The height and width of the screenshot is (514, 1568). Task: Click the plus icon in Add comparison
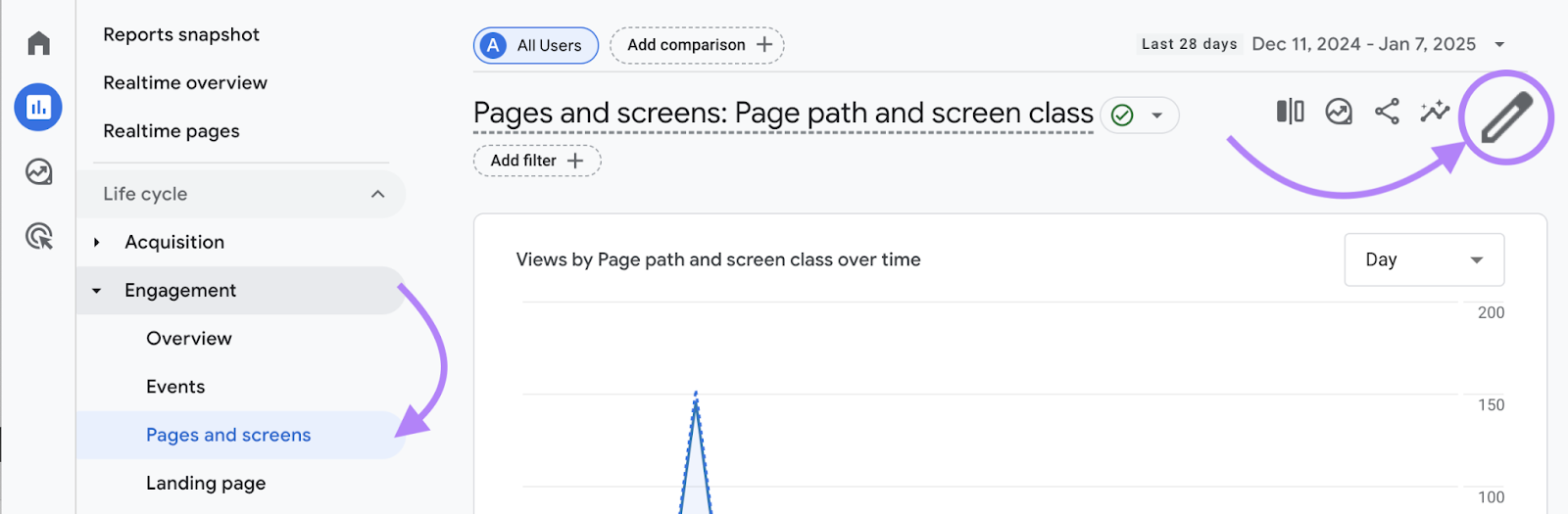point(764,45)
